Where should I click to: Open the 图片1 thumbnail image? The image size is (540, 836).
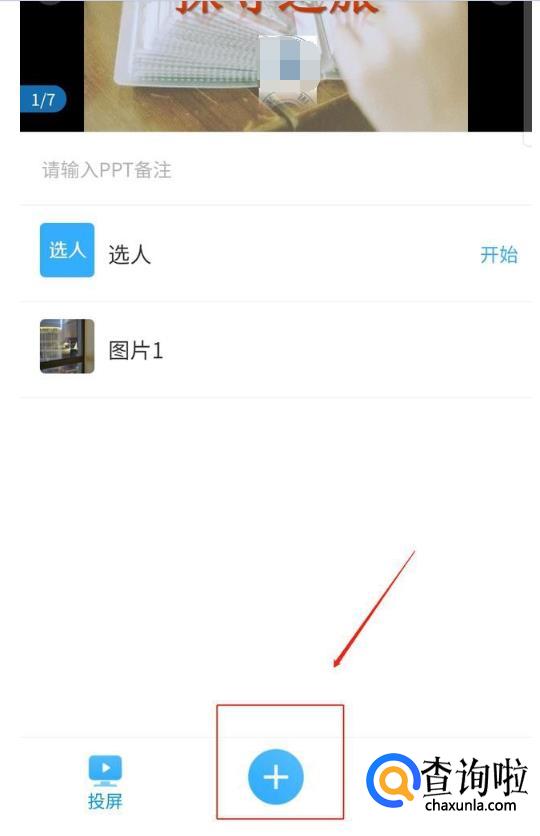pos(67,346)
